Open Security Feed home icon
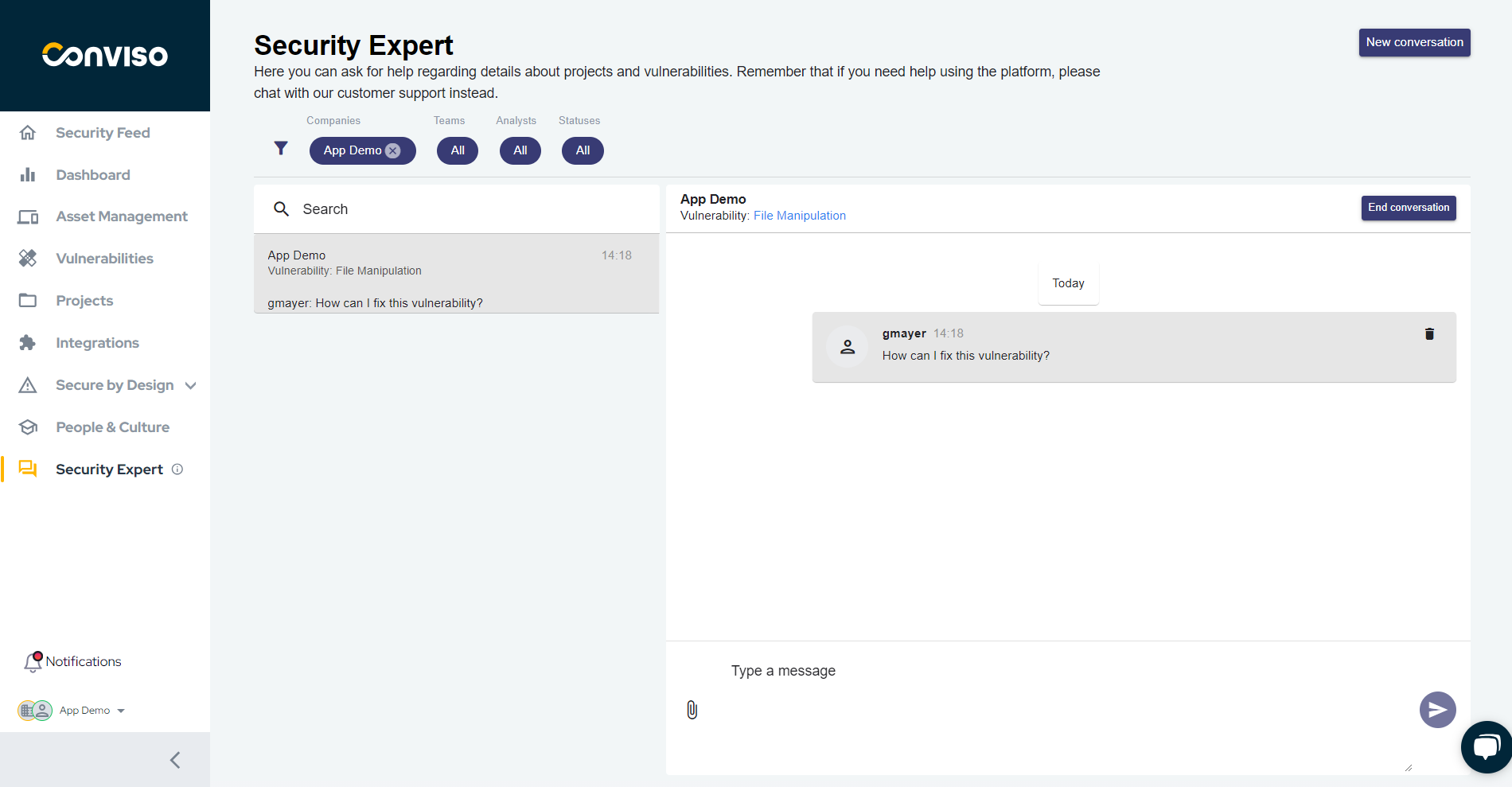Image resolution: width=1512 pixels, height=787 pixels. point(28,133)
